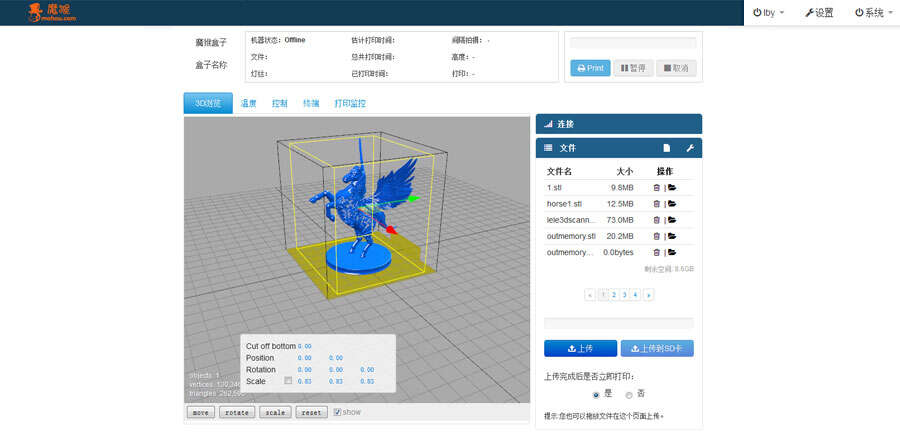This screenshot has width=900, height=433.
Task: Enable the uniform Scale checkbox
Action: point(288,381)
